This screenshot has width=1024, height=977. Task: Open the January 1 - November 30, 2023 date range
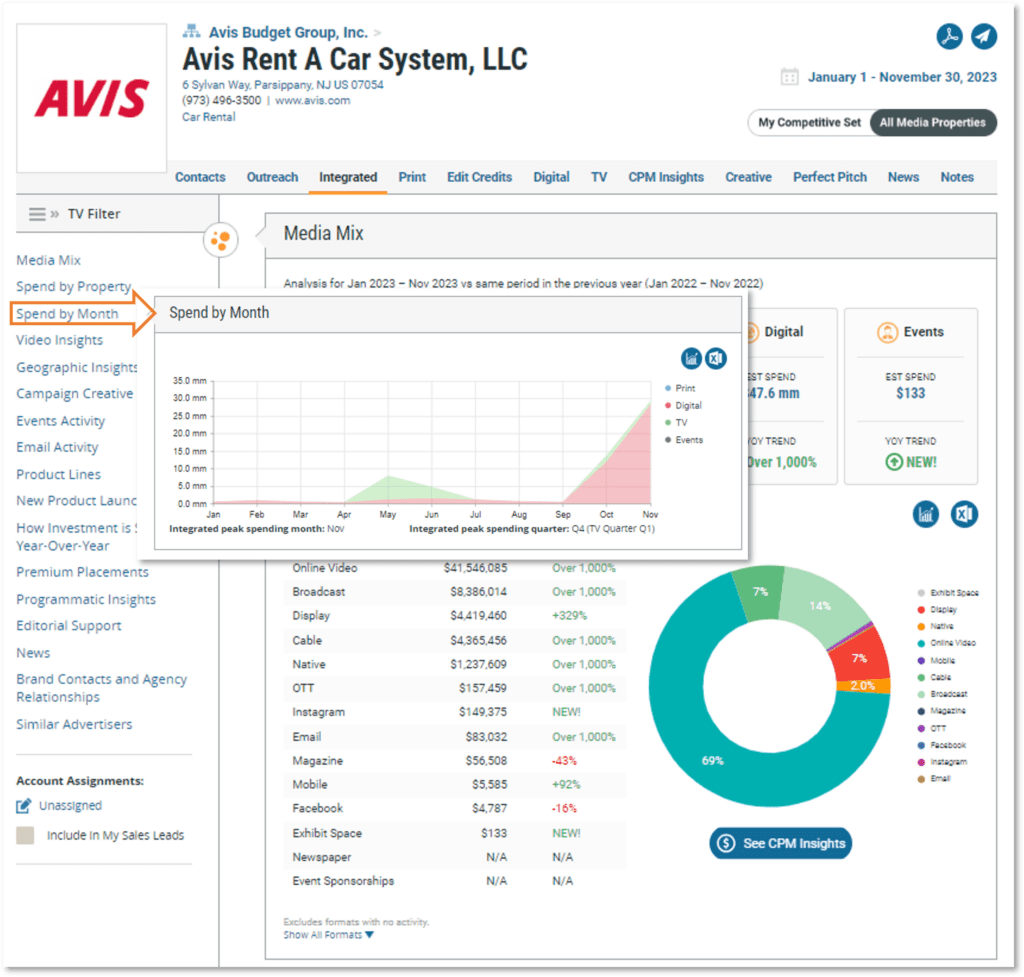(x=902, y=77)
